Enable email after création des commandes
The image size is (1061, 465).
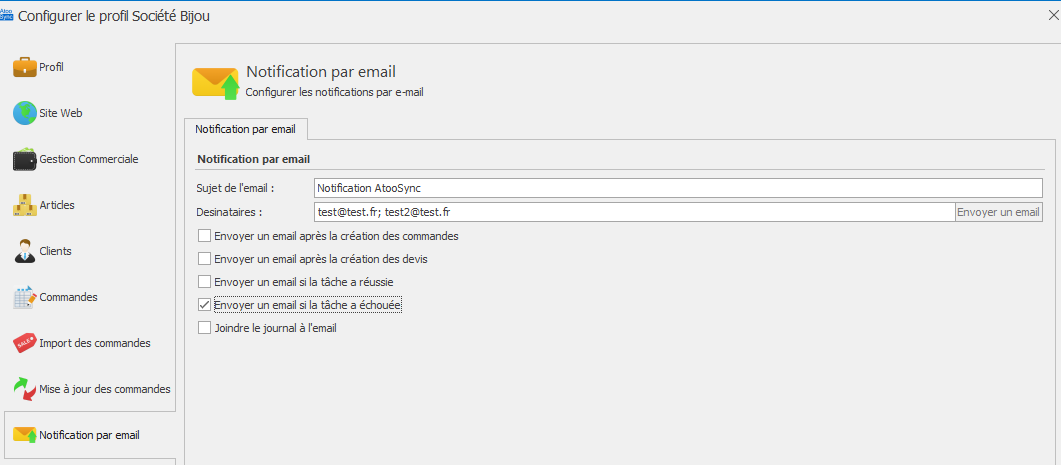pos(205,236)
